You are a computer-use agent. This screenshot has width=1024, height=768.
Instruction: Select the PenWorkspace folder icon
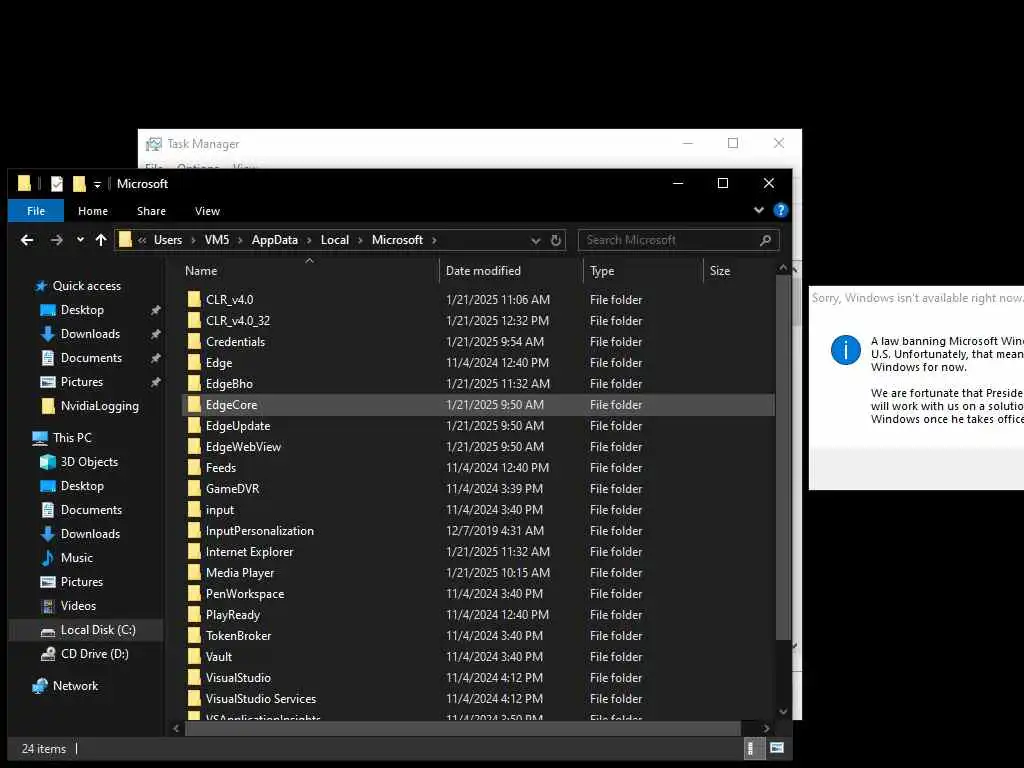pos(194,594)
